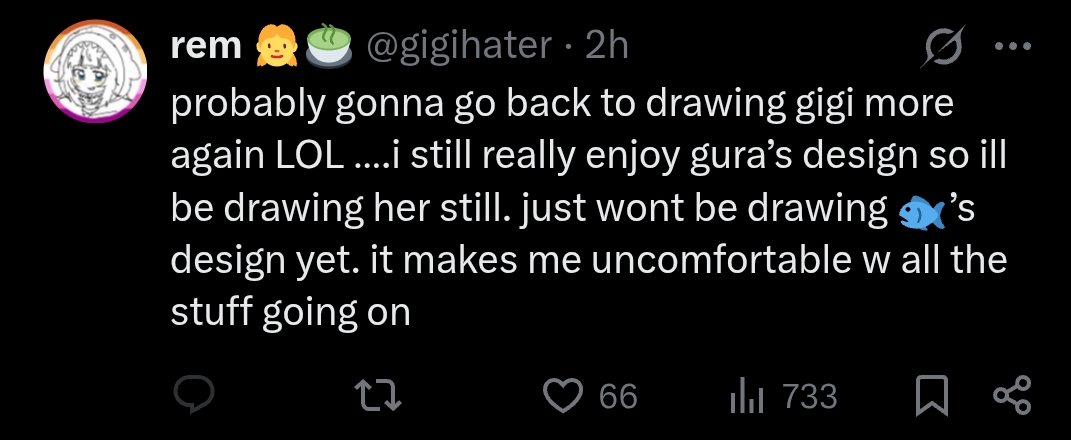Click the display name rem
This screenshot has height=440, width=1071.
206,46
